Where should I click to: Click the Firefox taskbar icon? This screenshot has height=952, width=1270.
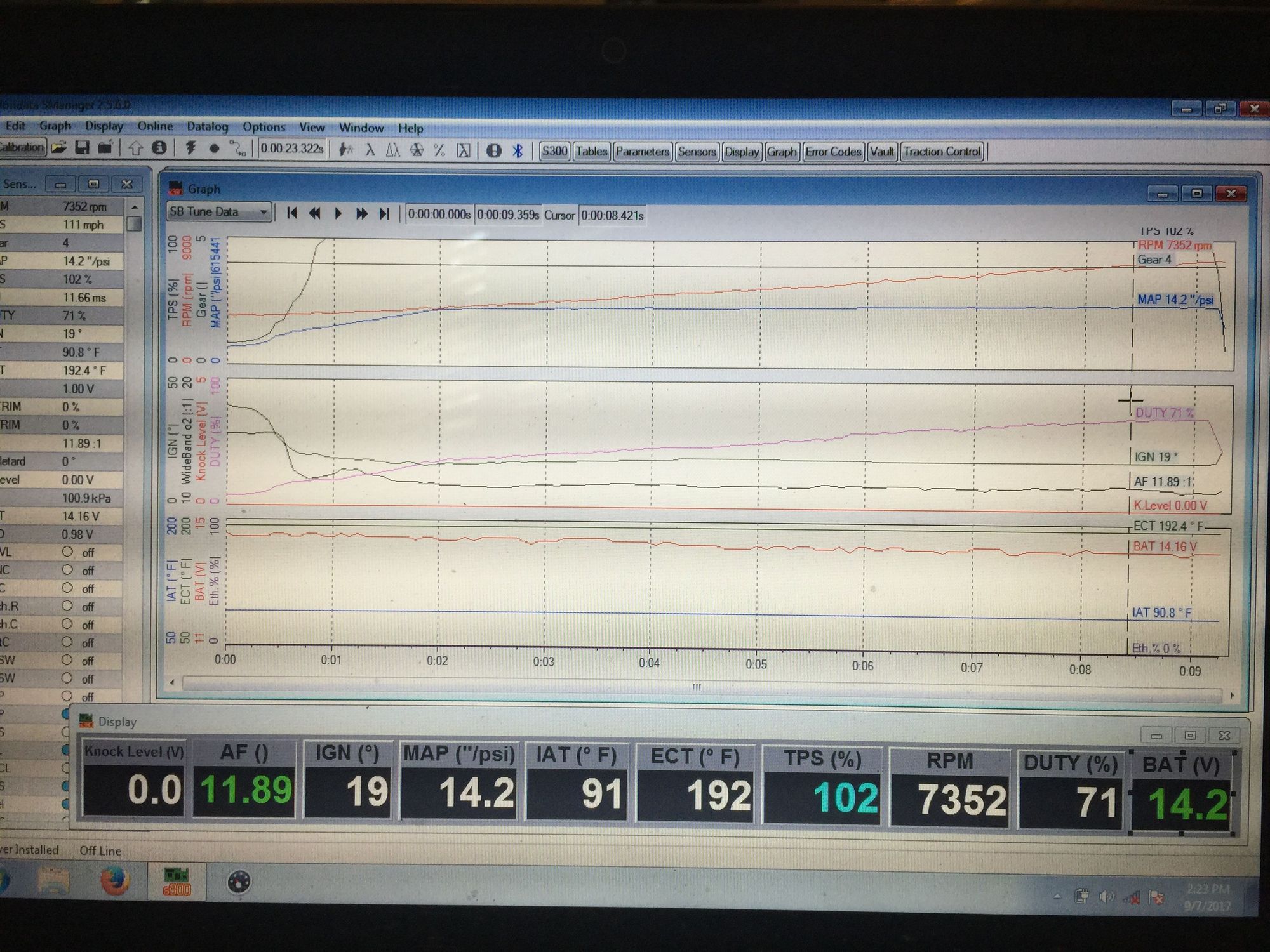click(114, 881)
